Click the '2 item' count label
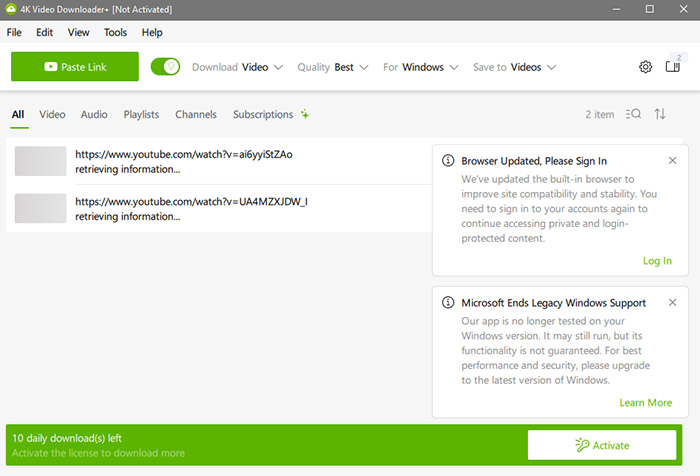This screenshot has height=476, width=700. (x=600, y=115)
